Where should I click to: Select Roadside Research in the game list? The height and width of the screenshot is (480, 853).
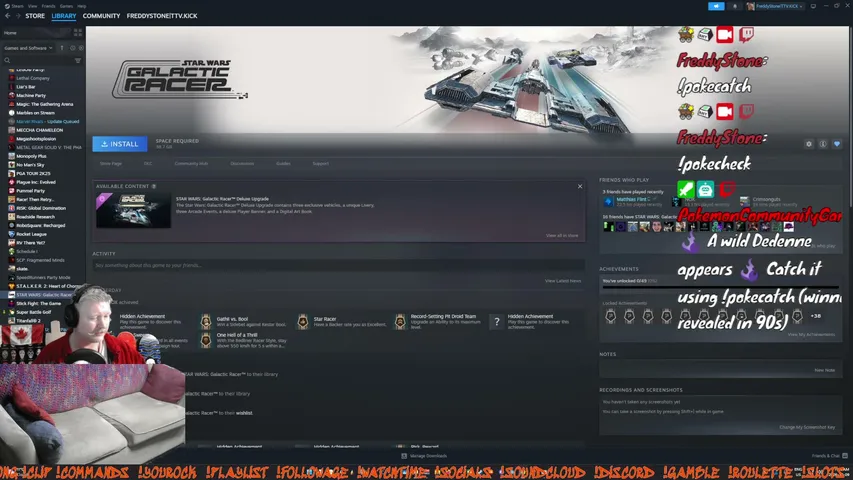pyautogui.click(x=35, y=217)
